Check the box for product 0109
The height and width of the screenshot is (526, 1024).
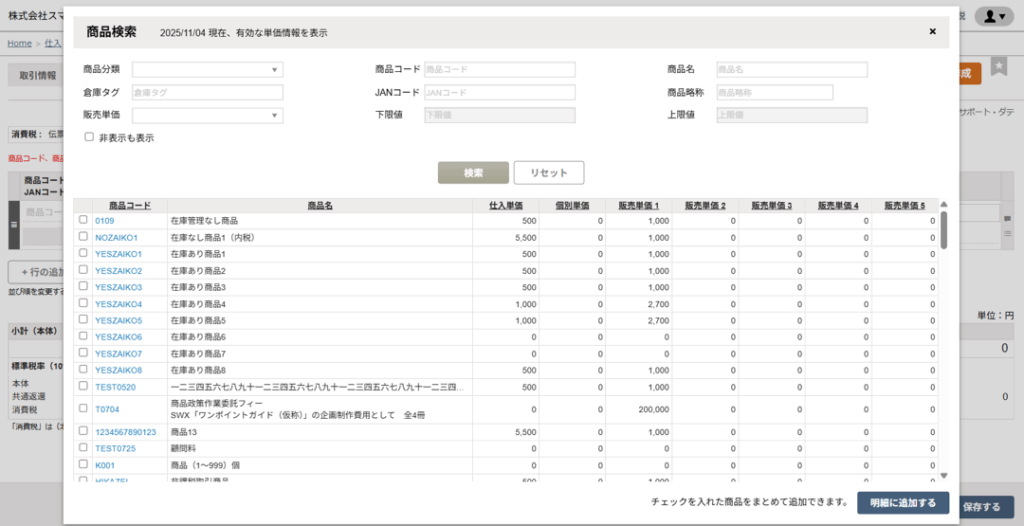(83, 220)
